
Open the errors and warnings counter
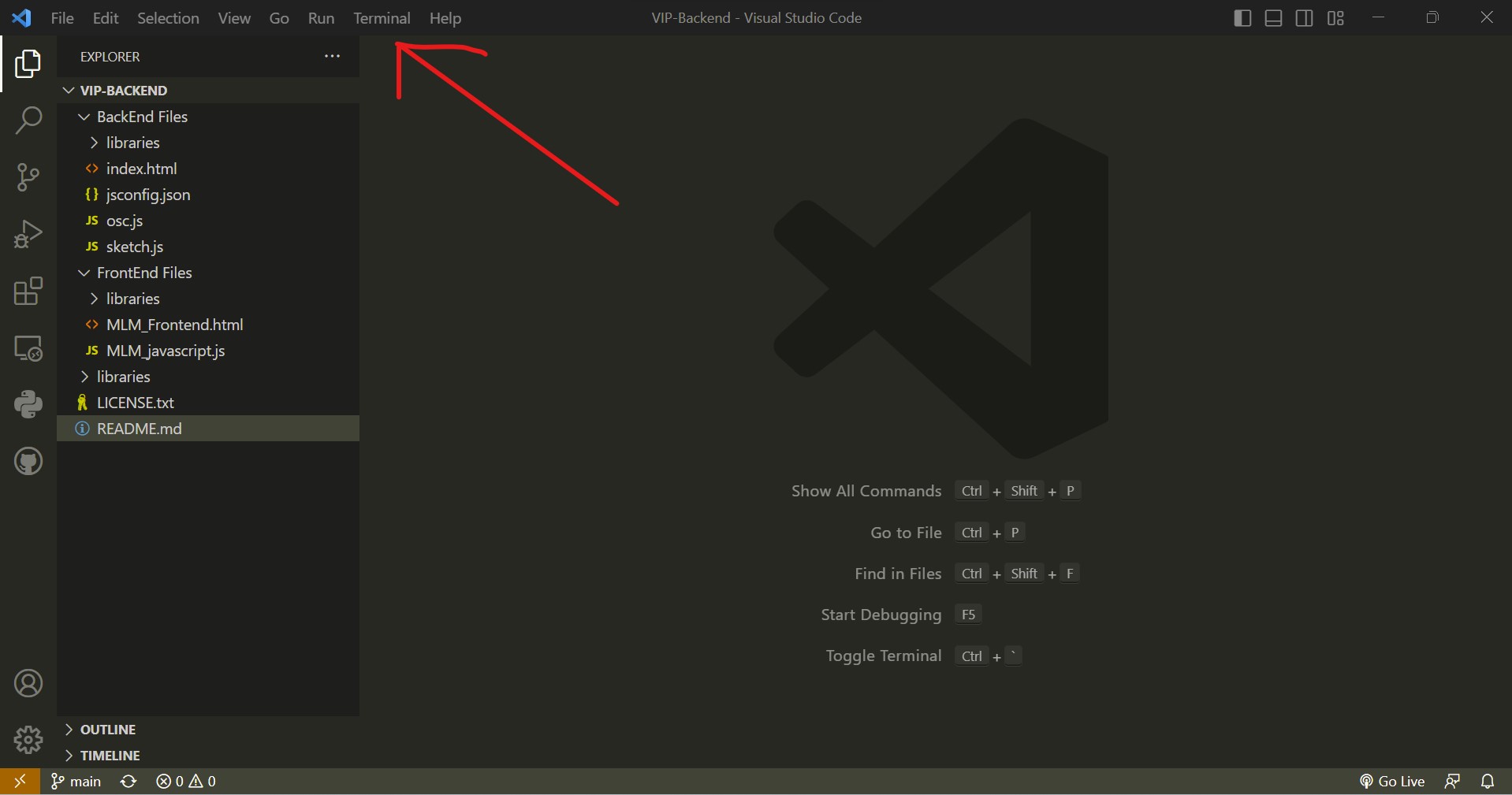point(186,781)
